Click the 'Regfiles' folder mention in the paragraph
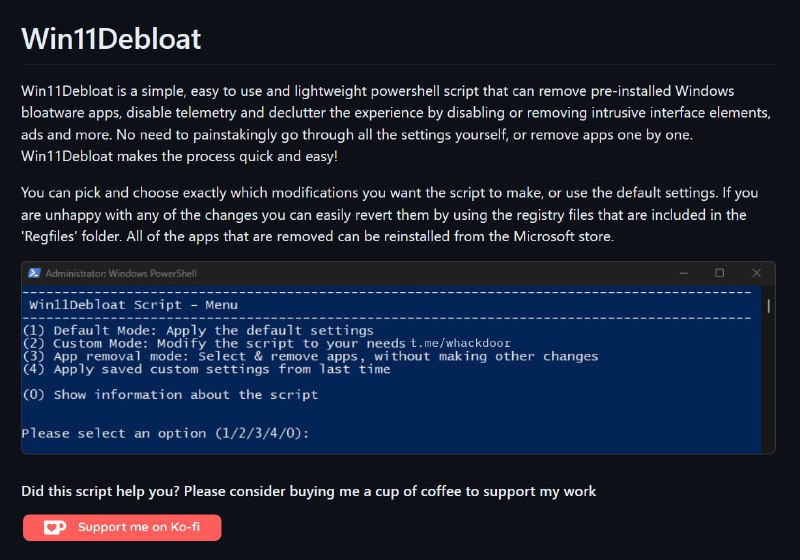800x560 pixels. 55,237
